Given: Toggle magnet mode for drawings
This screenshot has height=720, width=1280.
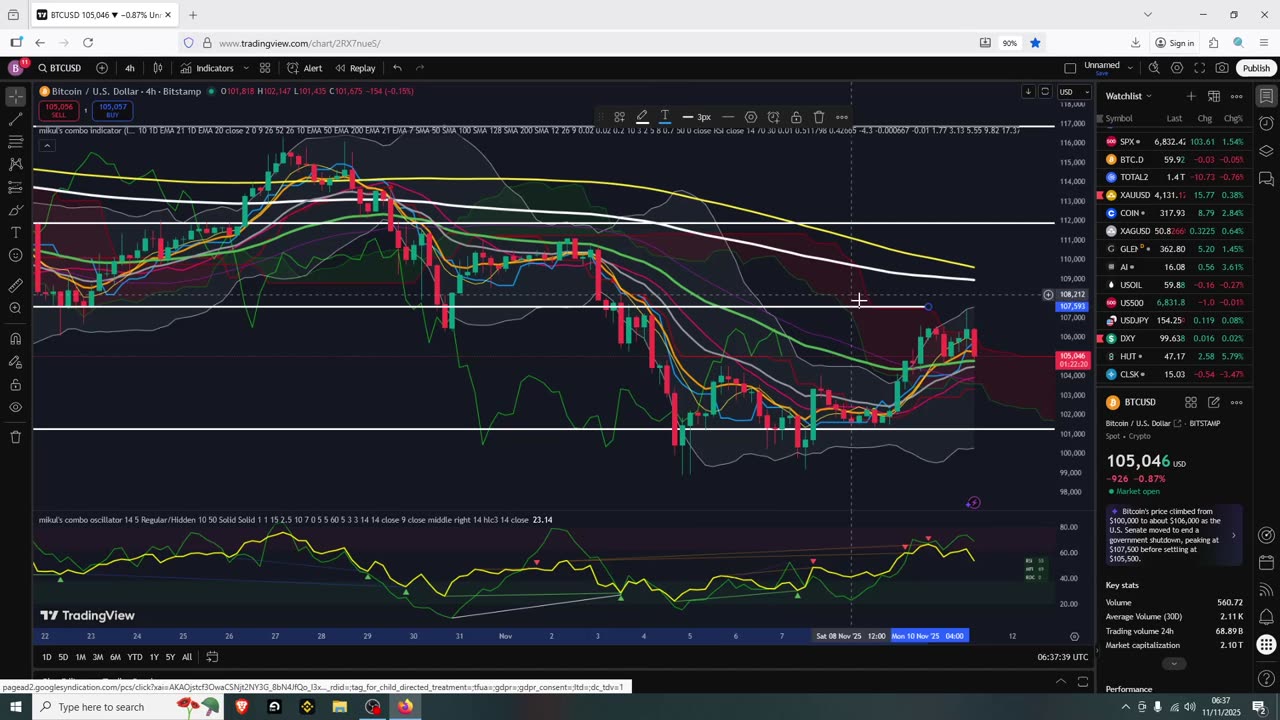Looking at the screenshot, I should coord(15,338).
